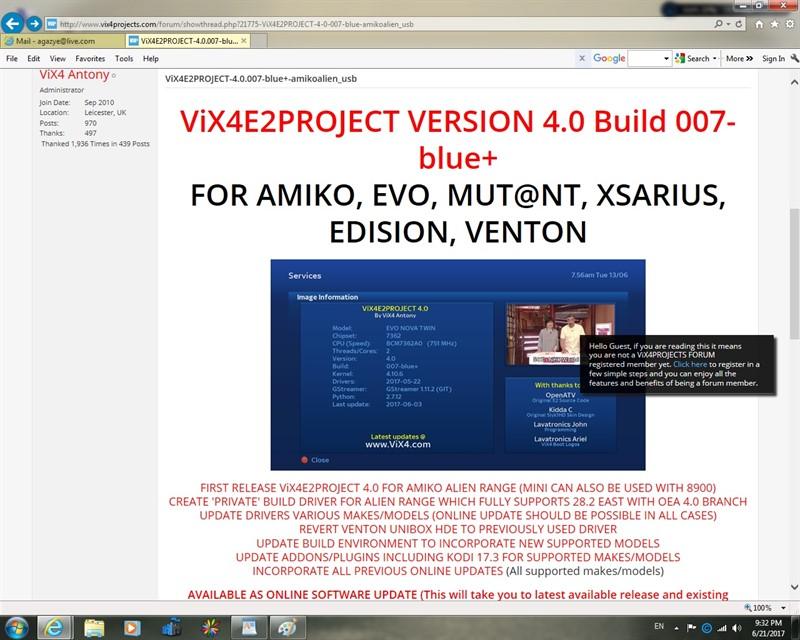Open the address bar search dropdown arrow
This screenshot has height=640, width=800.
point(728,24)
